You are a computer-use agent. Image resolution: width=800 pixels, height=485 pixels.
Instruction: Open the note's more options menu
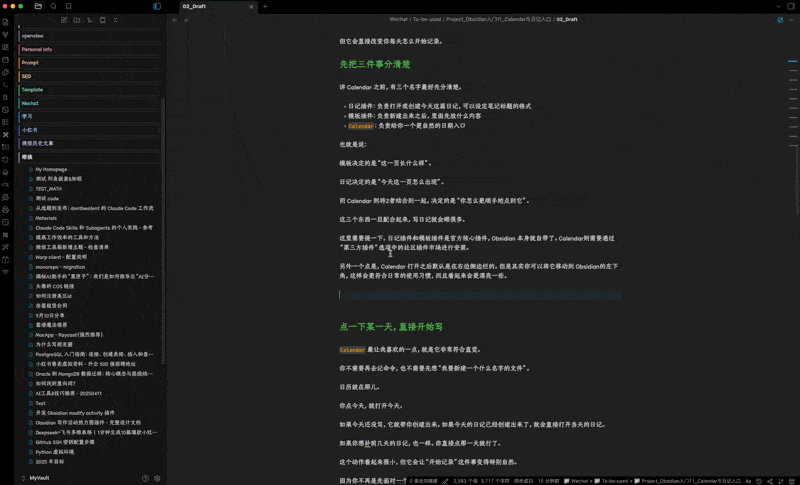pyautogui.click(x=791, y=20)
